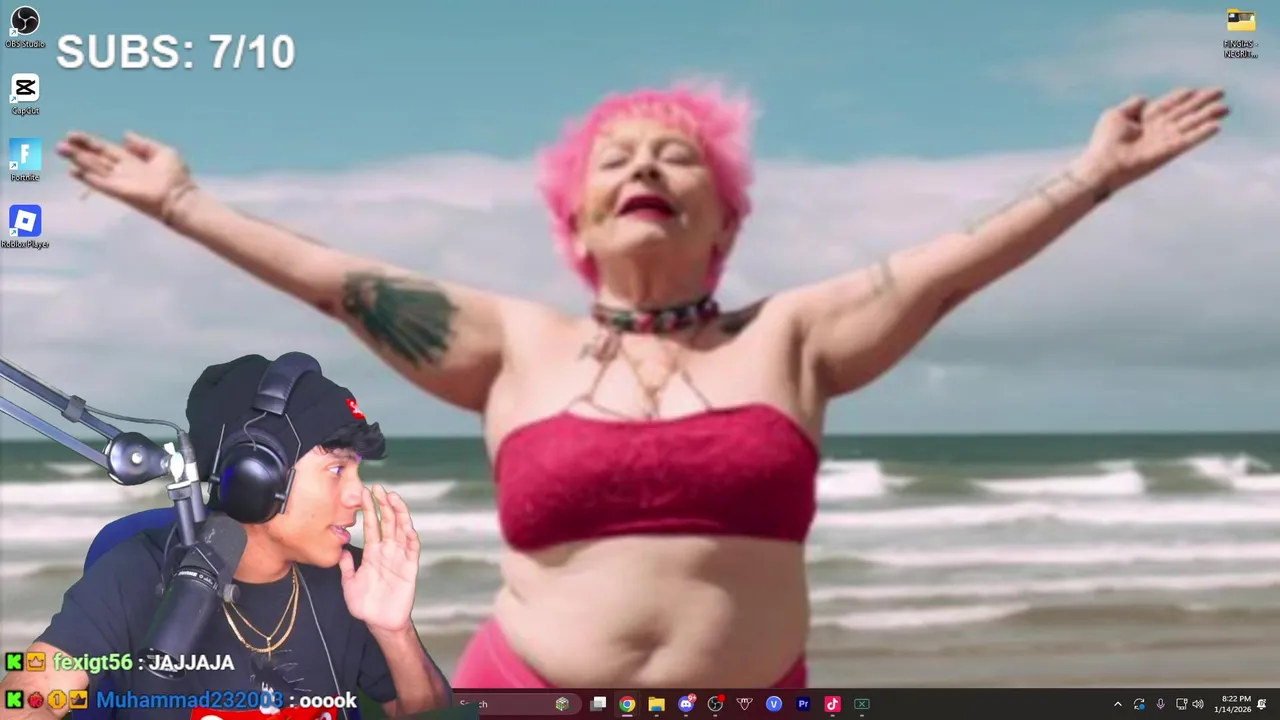Click the microphone tray icon
Image resolution: width=1280 pixels, height=720 pixels.
coord(1160,704)
